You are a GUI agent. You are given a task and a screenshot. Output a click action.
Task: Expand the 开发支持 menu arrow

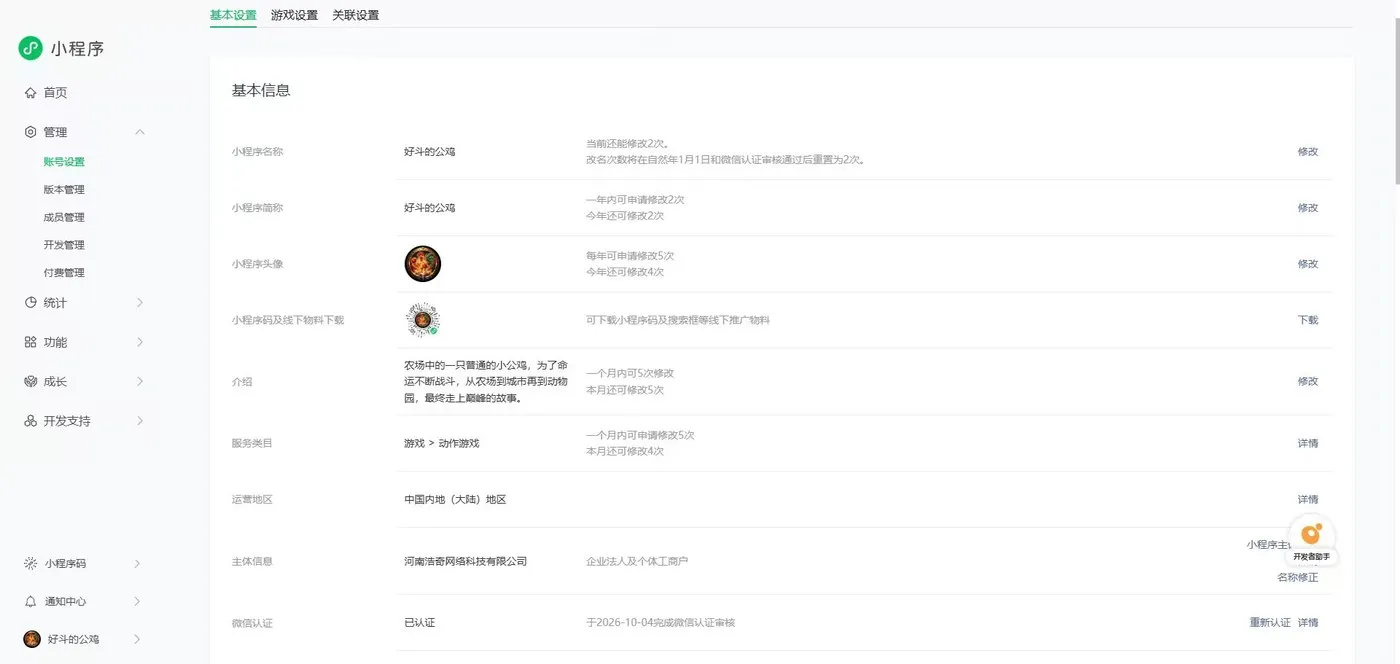[140, 421]
